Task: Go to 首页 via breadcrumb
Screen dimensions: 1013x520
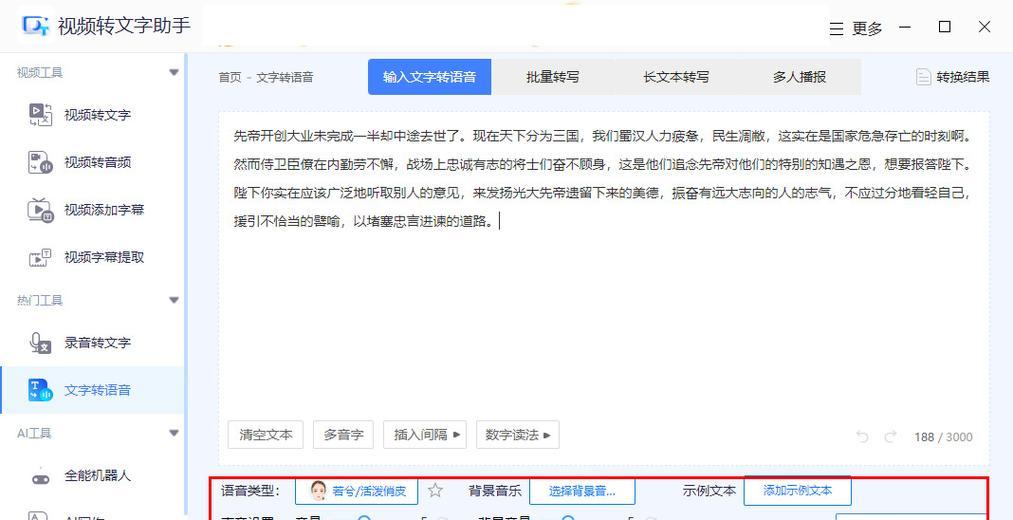Action: click(229, 78)
